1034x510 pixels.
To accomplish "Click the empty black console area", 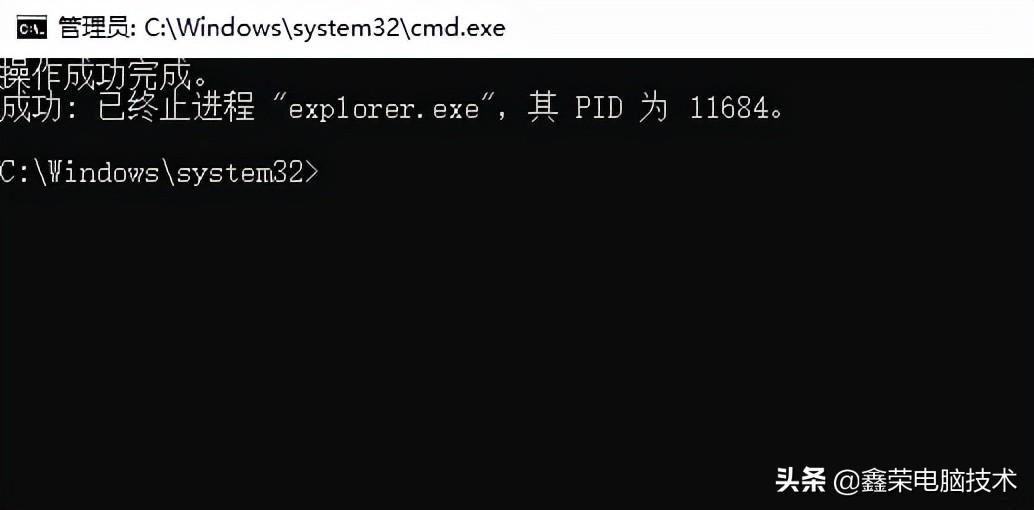I will 517,317.
